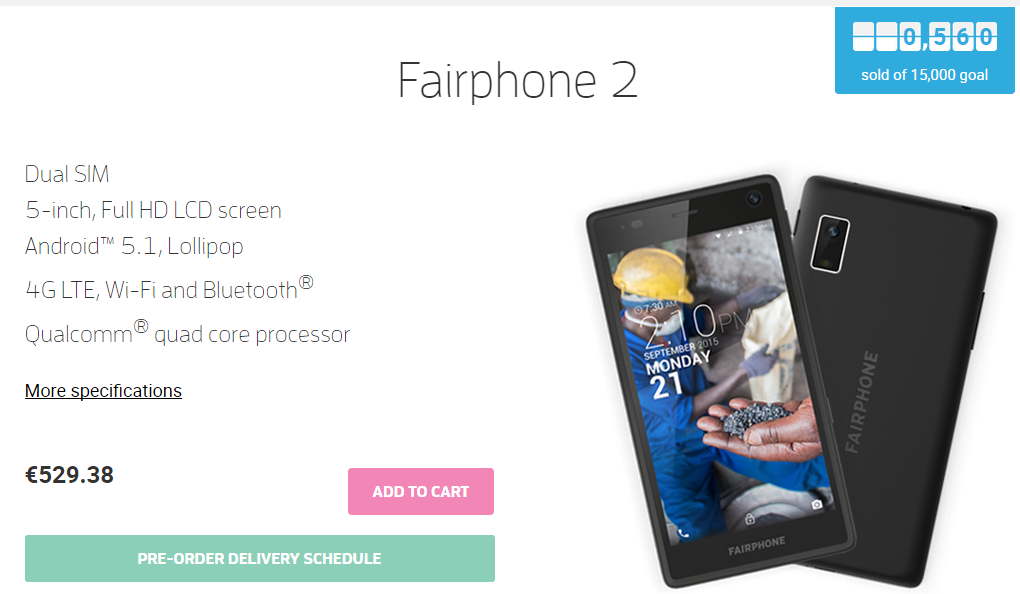The image size is (1020, 594).
Task: Click the front-facing camera above the screen
Action: (754, 198)
